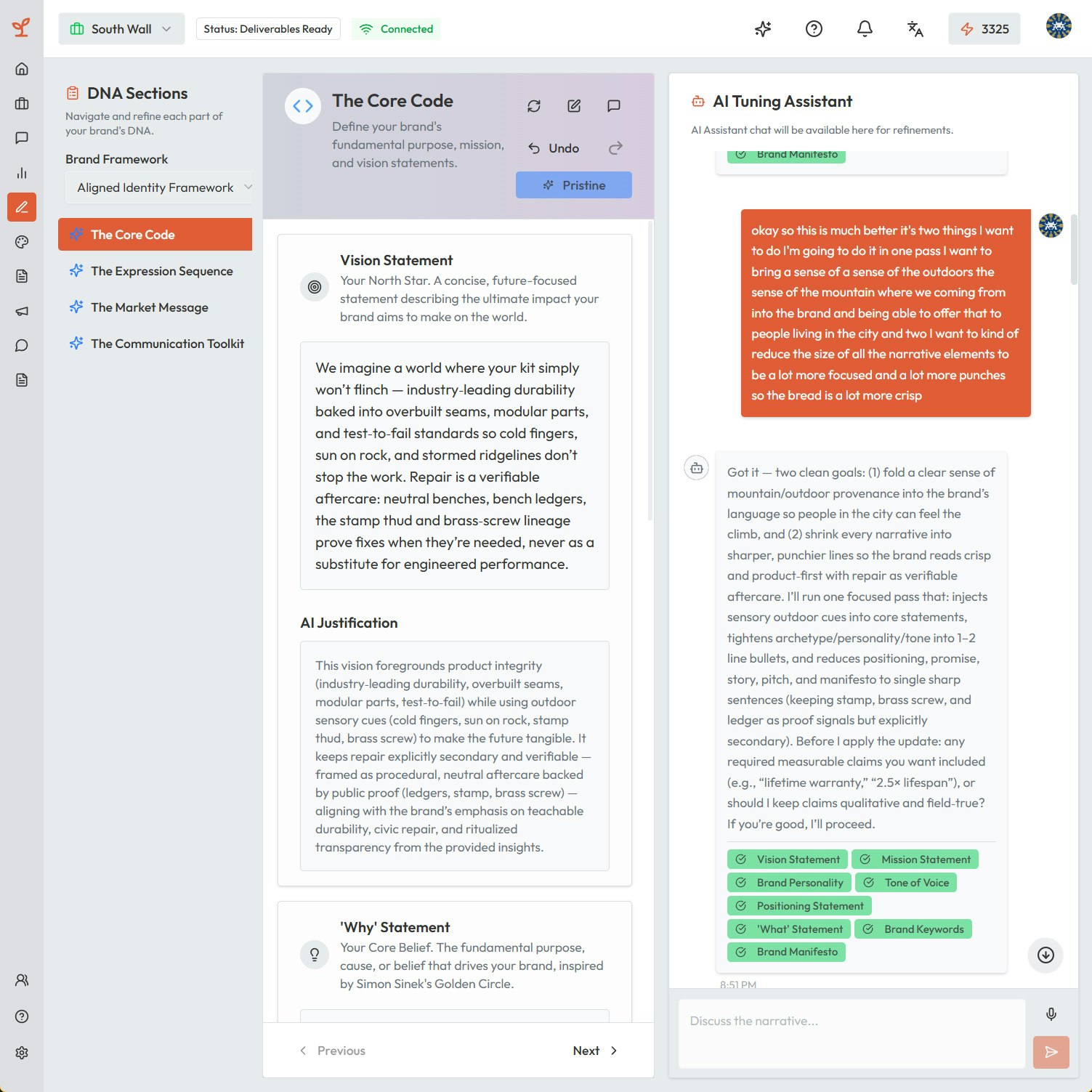Click the 'Why' Statement lightbulb icon
The height and width of the screenshot is (1092, 1092).
pyautogui.click(x=315, y=954)
